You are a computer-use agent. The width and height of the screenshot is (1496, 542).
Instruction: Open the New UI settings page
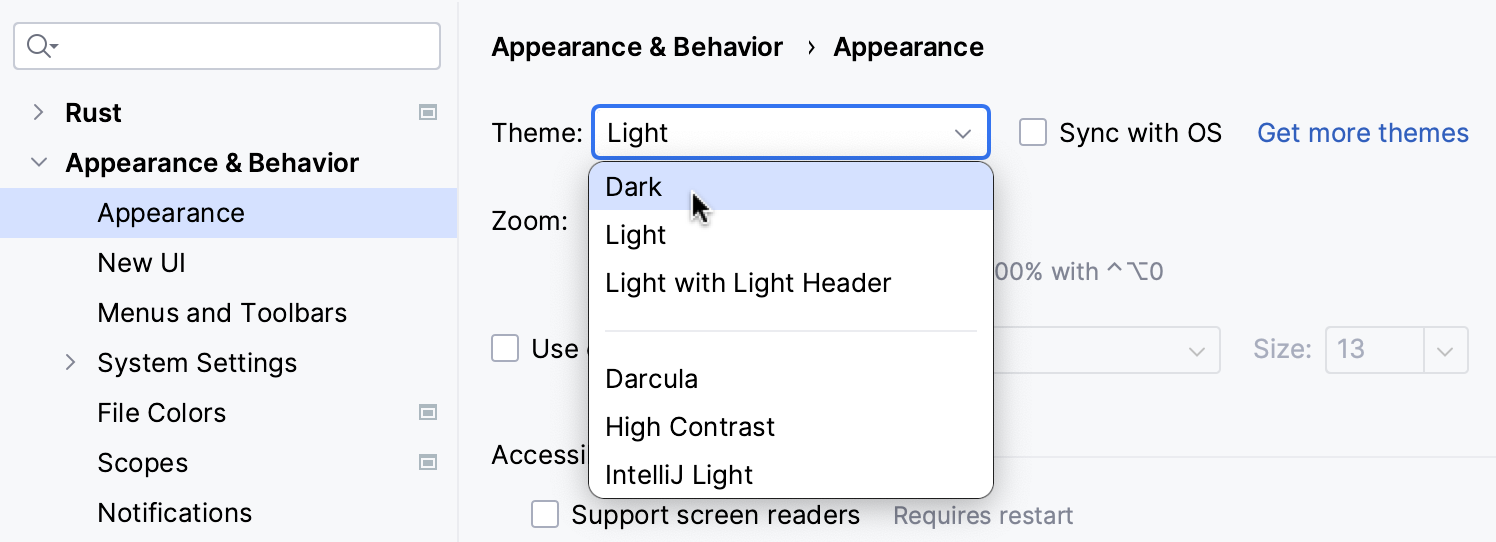tap(141, 263)
